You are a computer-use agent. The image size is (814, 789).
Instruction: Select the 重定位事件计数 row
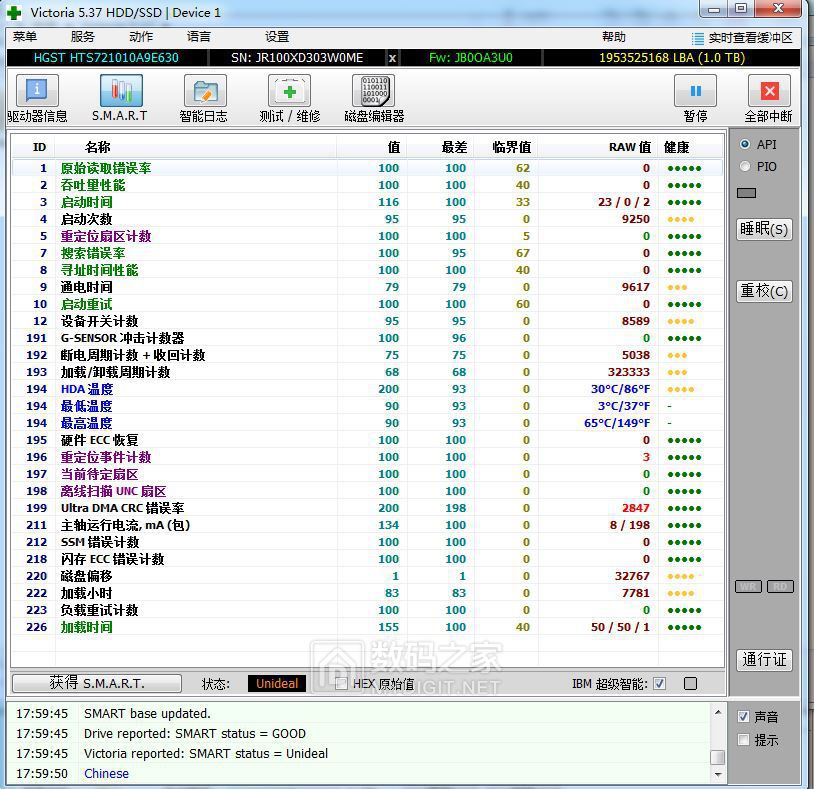tap(367, 457)
